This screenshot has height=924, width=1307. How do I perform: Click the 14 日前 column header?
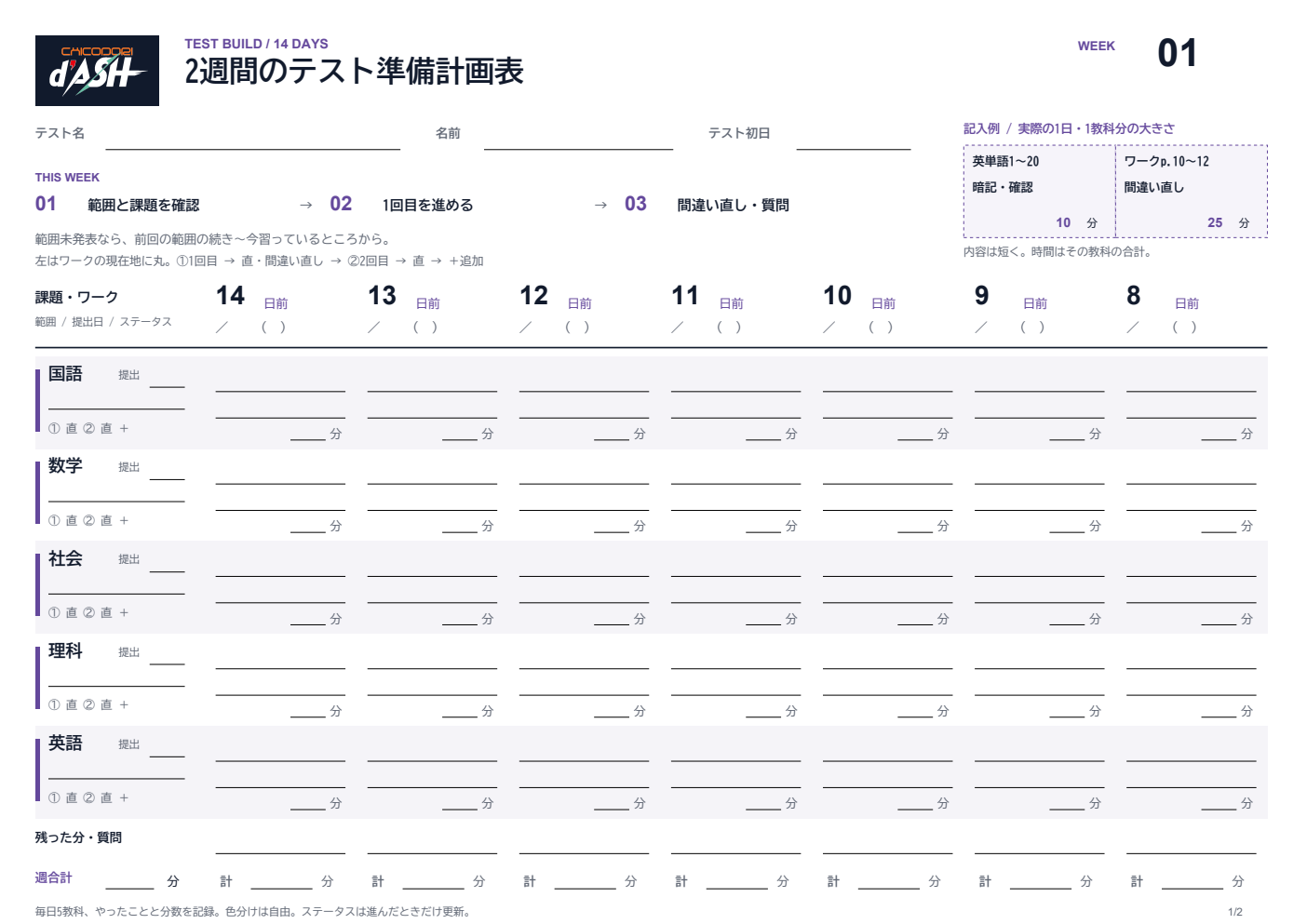(x=251, y=297)
